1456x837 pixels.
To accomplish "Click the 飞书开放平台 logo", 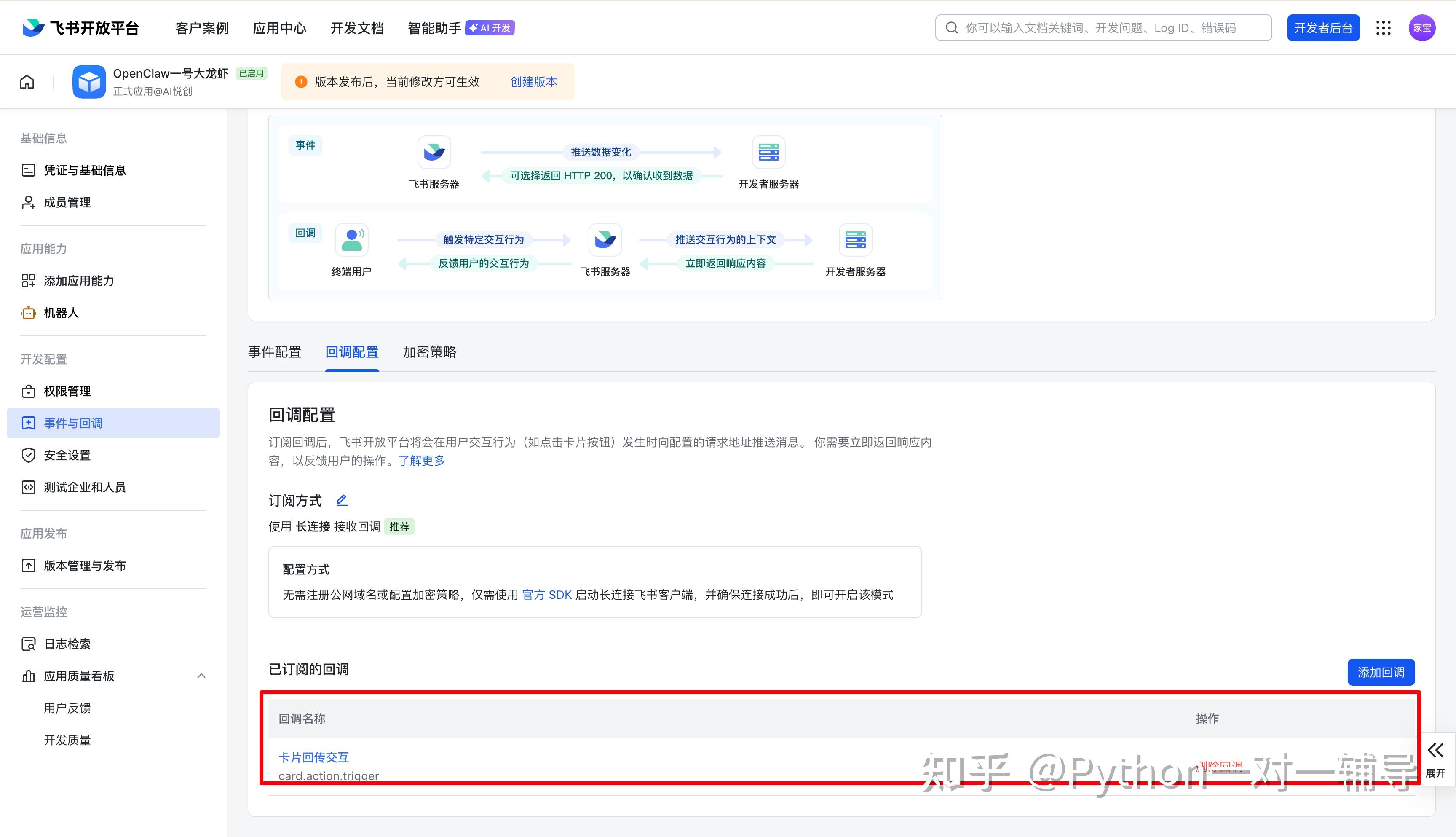I will [x=80, y=27].
